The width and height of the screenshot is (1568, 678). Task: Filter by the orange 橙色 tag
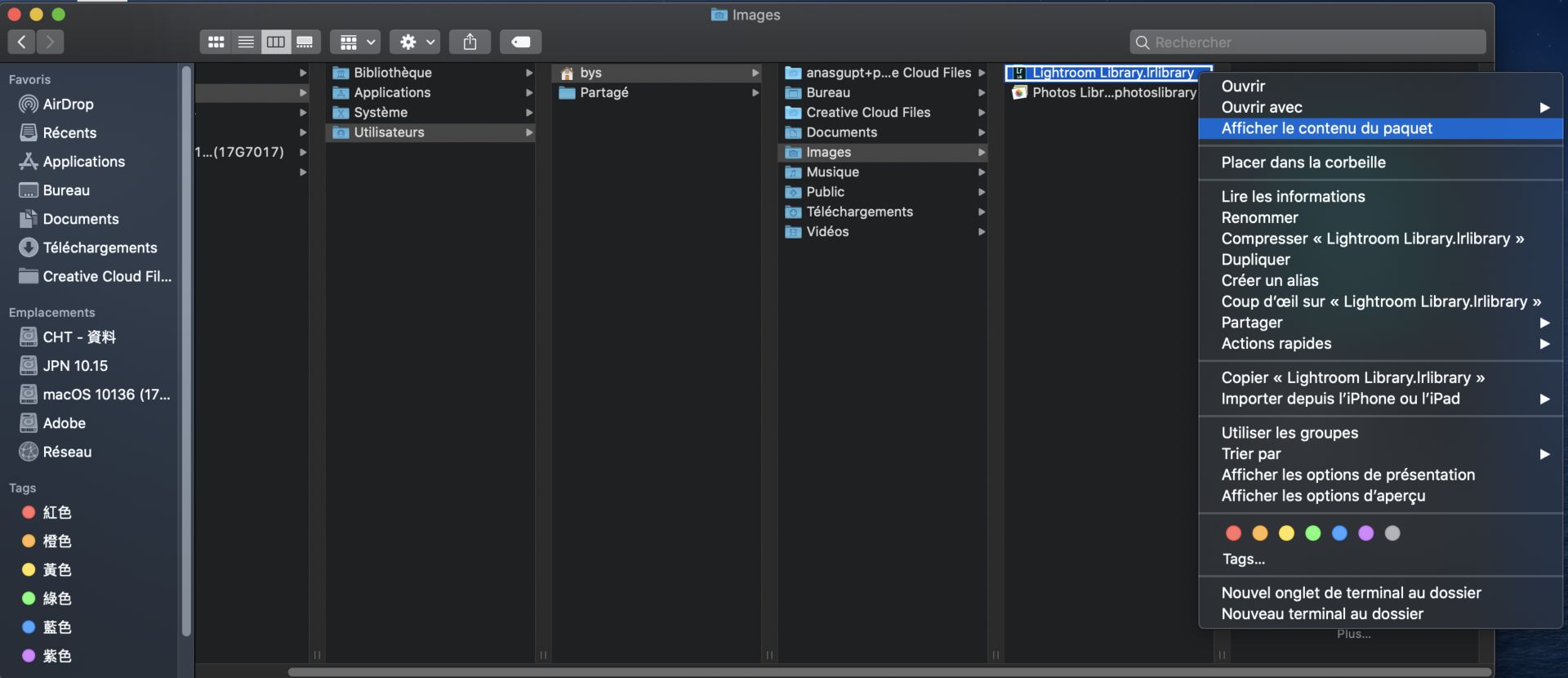(x=47, y=541)
